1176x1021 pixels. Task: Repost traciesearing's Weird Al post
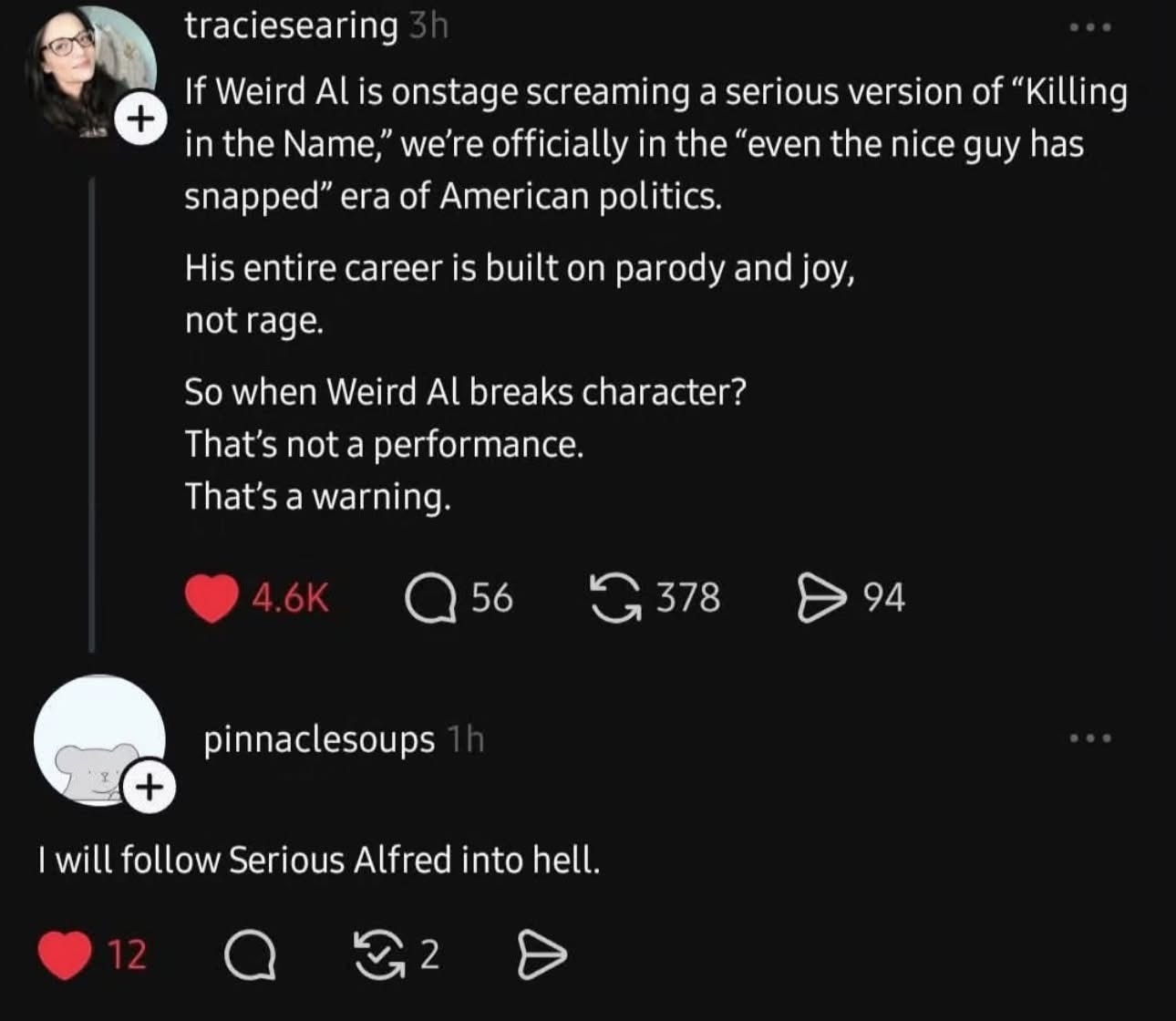(615, 598)
